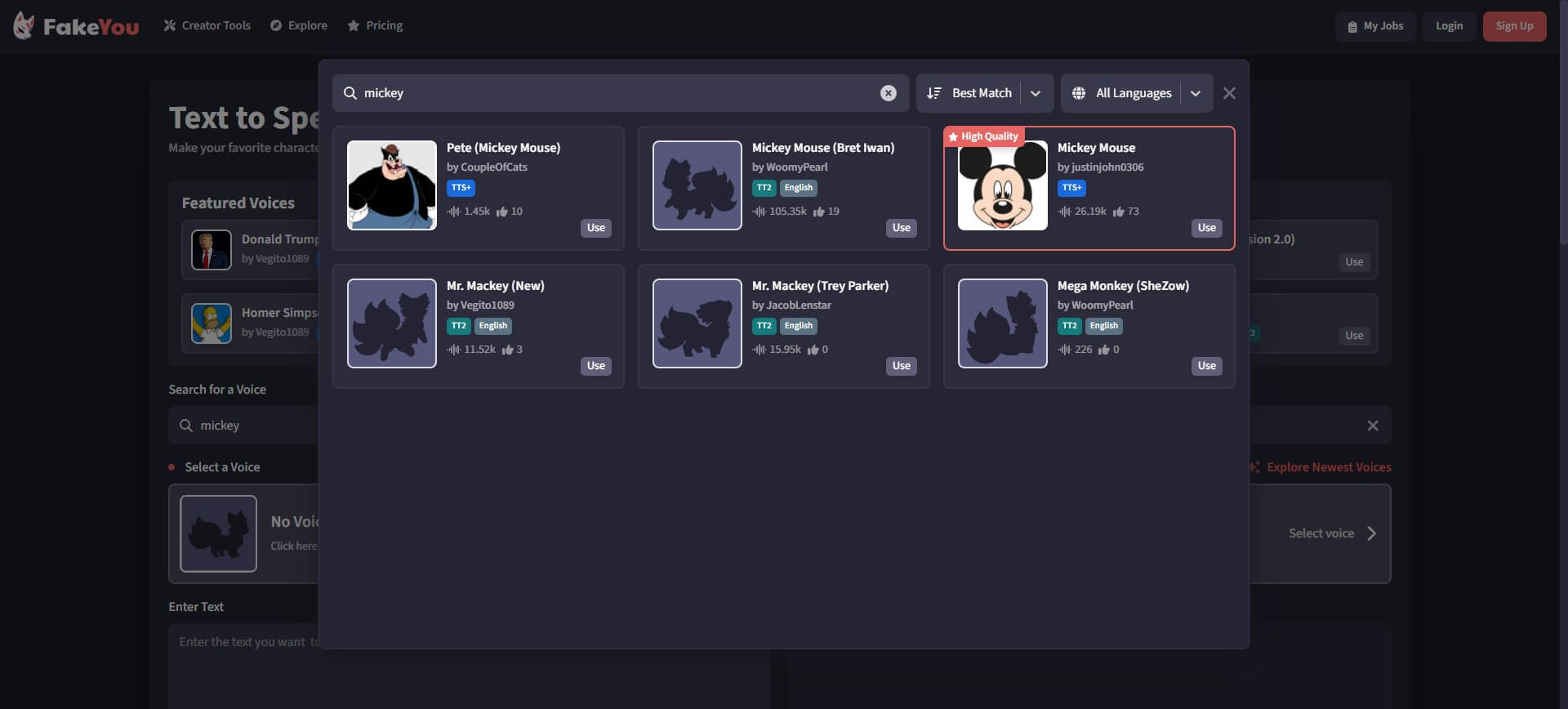Use the Mickey Mouse voice by justinjohn0306
Screen dimensions: 1568x709
coord(1207,228)
